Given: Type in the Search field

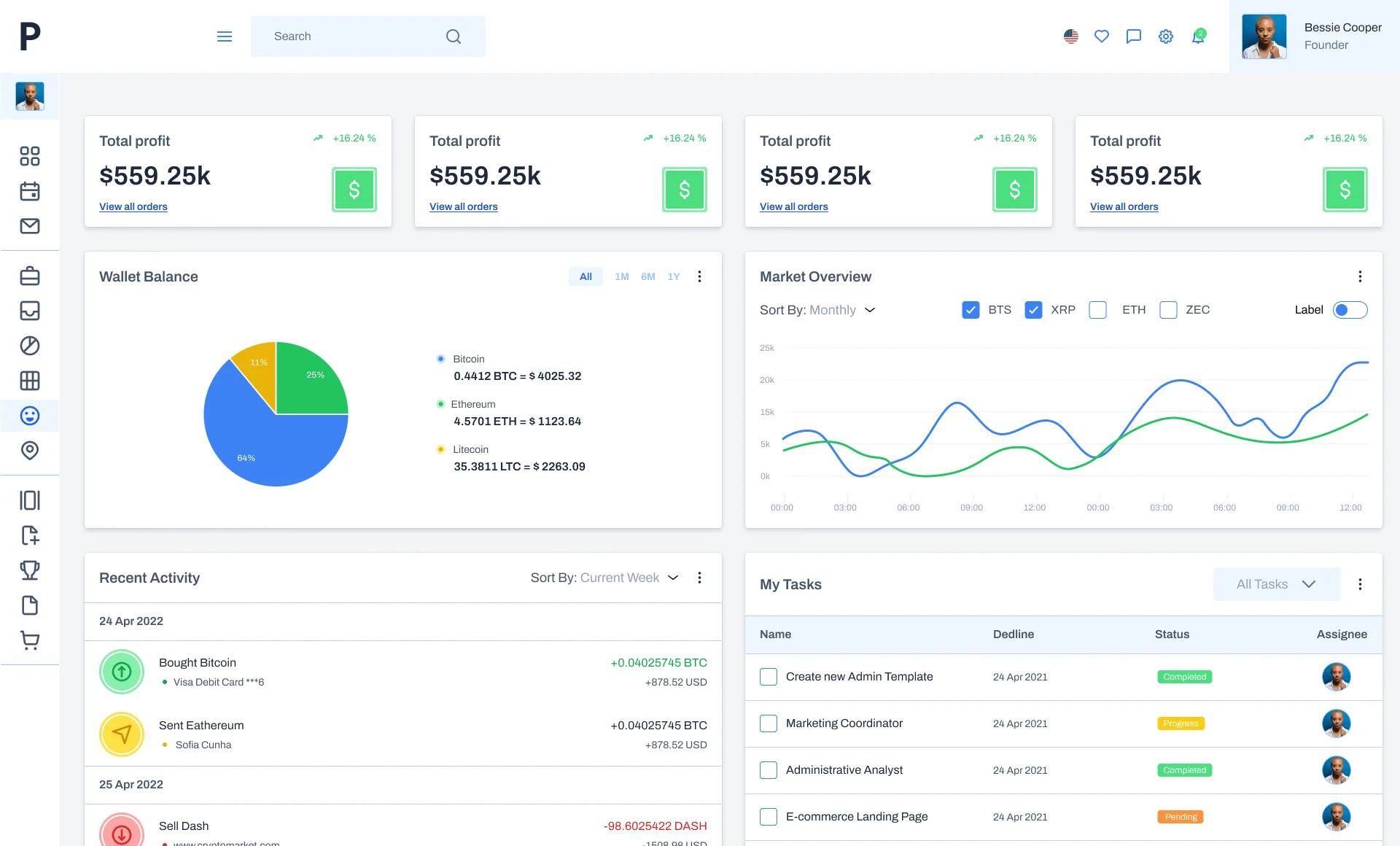Looking at the screenshot, I should (350, 36).
